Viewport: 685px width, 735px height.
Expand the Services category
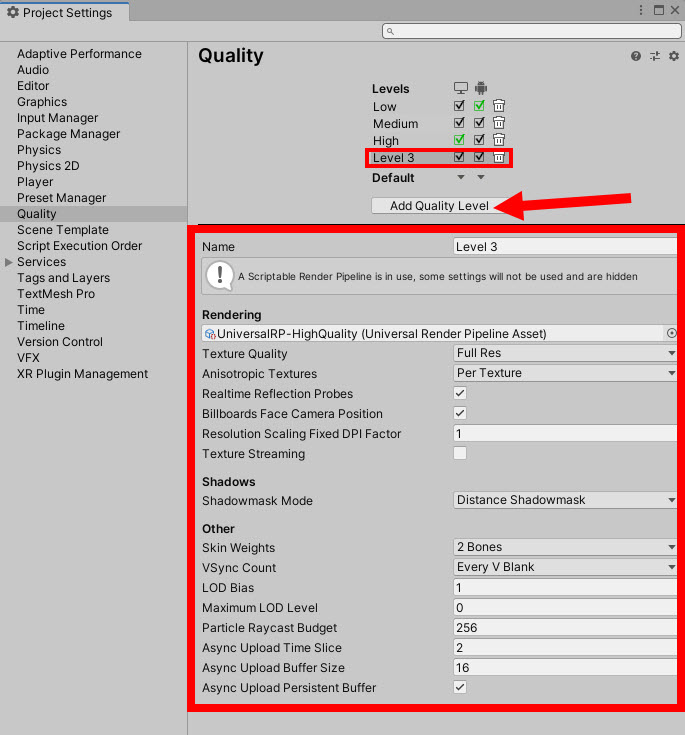coord(8,262)
